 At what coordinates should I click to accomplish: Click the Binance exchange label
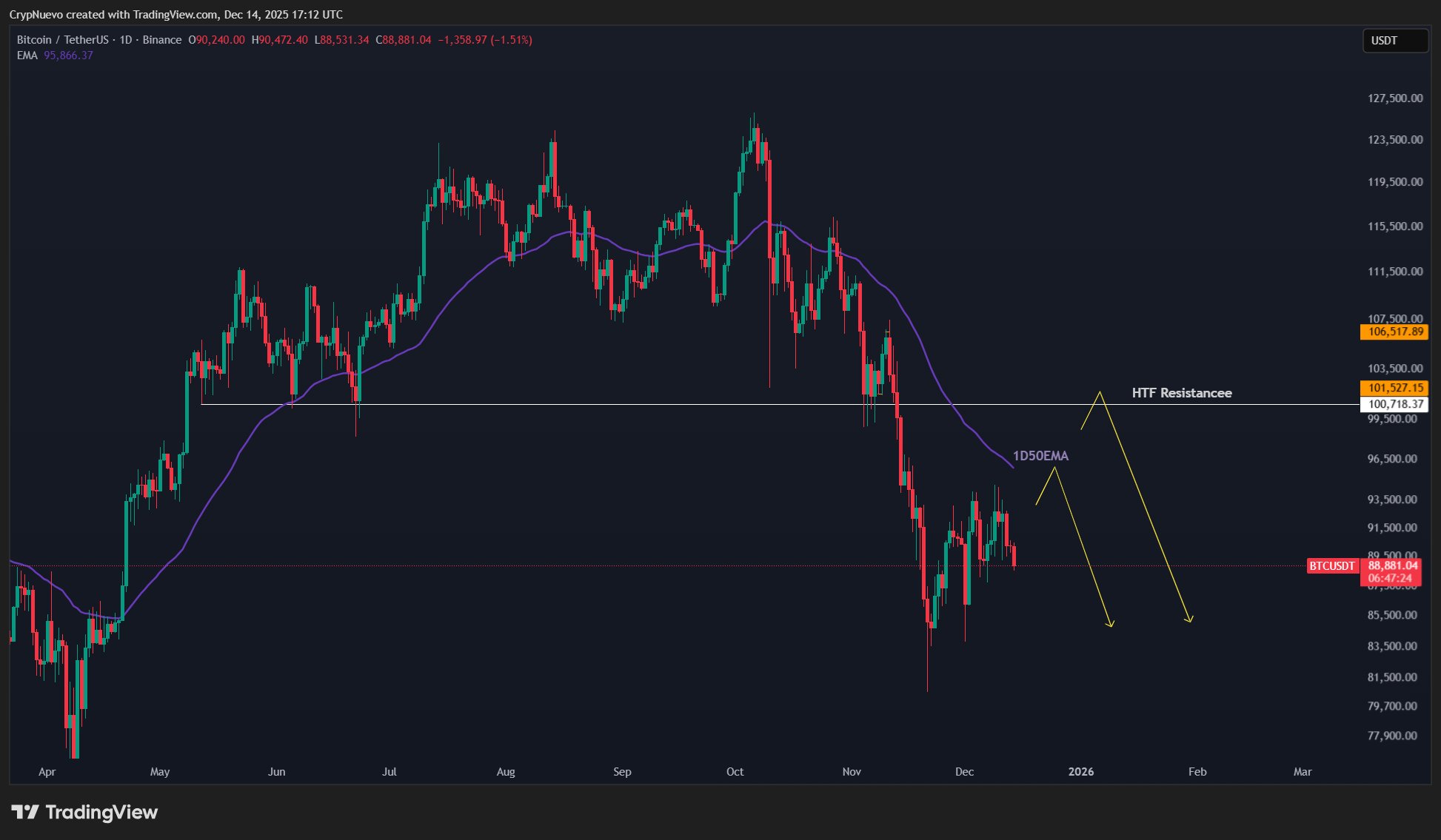point(163,40)
